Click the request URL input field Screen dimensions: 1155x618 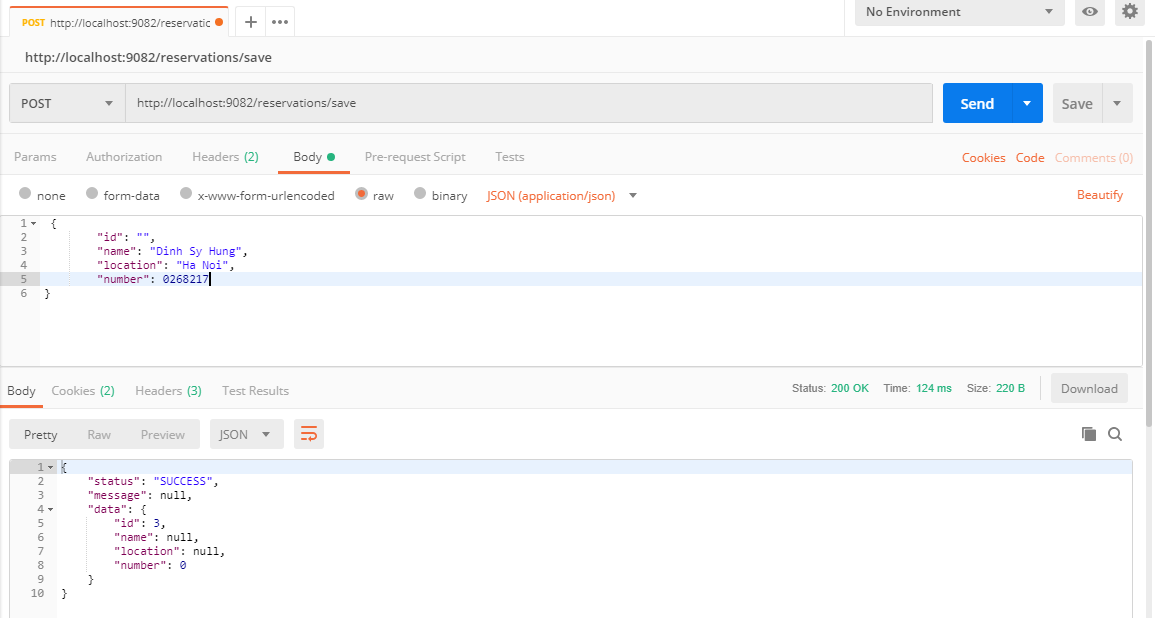coord(529,103)
